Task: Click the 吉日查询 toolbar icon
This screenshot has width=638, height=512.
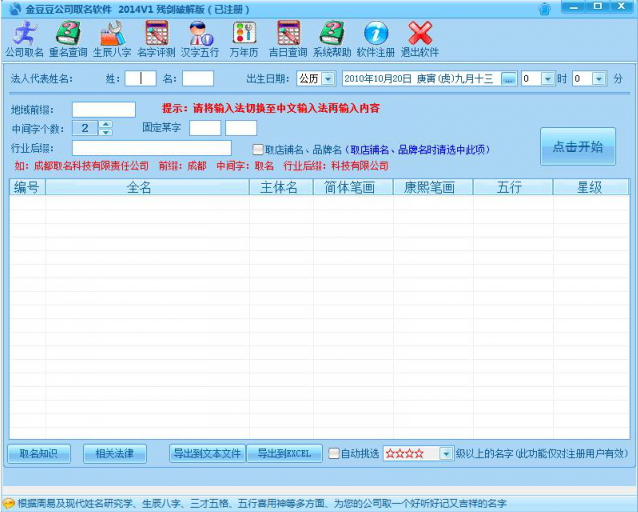Action: coord(287,38)
